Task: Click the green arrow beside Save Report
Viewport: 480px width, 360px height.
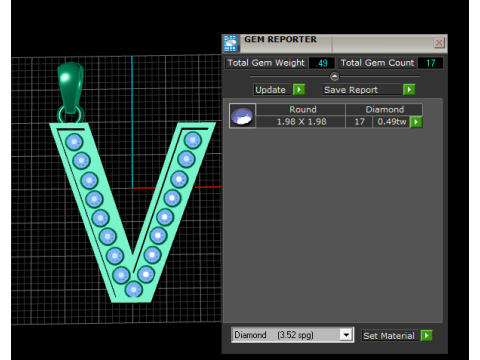Action: [409, 90]
